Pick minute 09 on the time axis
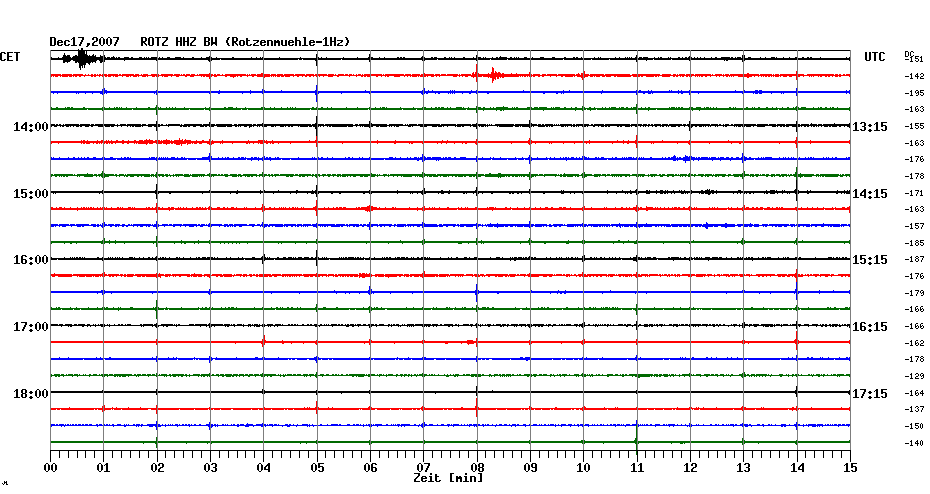 530,468
